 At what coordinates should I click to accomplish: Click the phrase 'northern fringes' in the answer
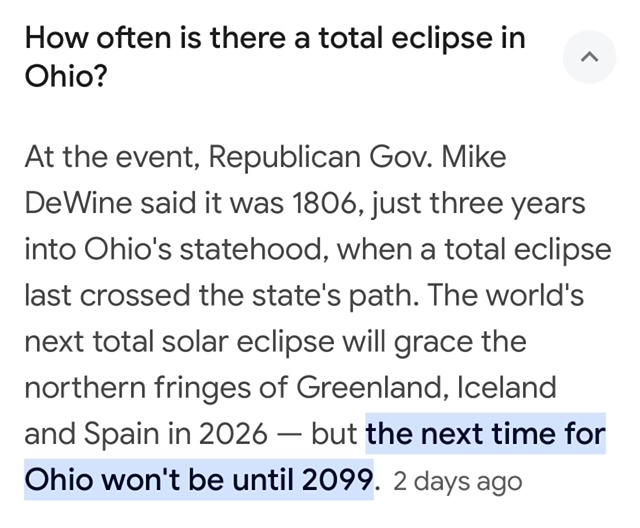[x=138, y=388]
